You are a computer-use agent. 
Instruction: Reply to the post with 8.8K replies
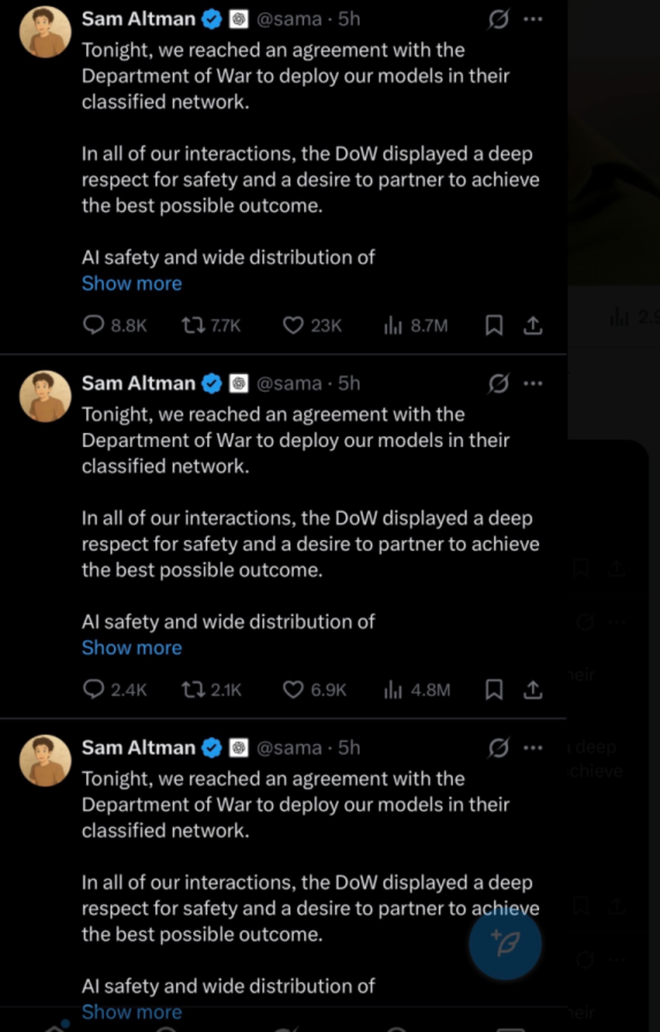(x=94, y=325)
